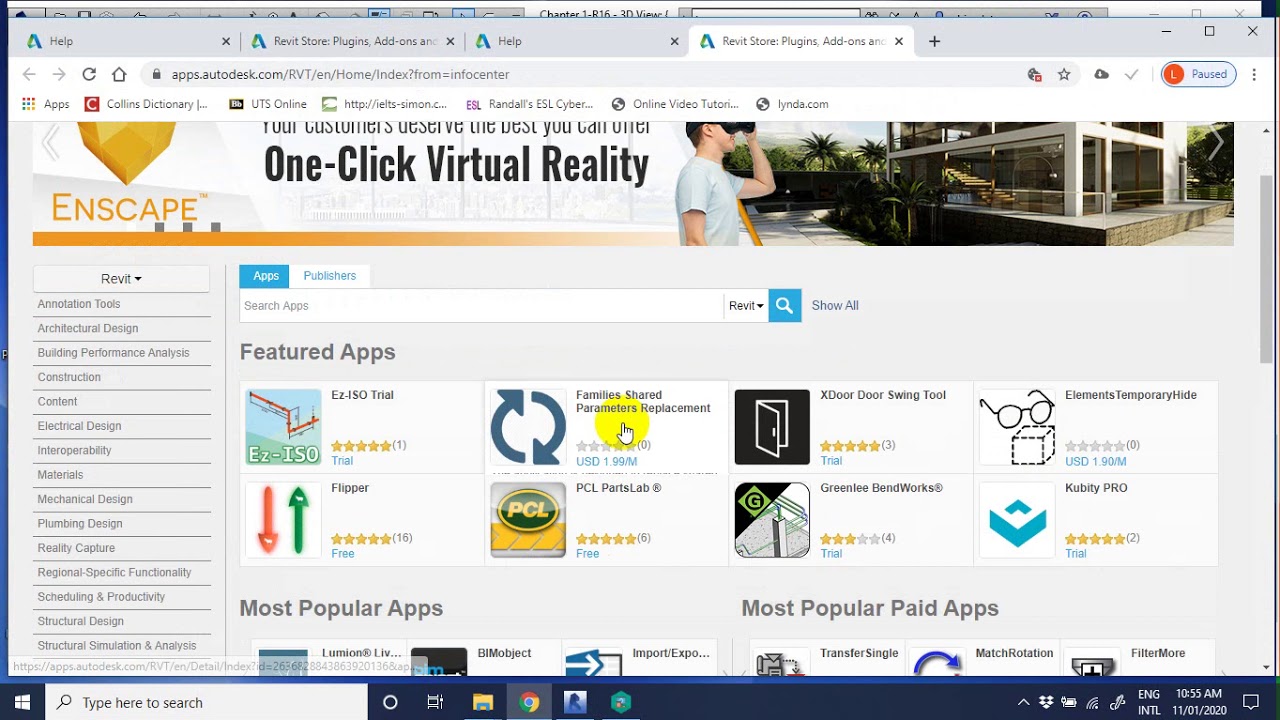The height and width of the screenshot is (720, 1280).
Task: Open Task View on the taskbar
Action: pyautogui.click(x=435, y=702)
